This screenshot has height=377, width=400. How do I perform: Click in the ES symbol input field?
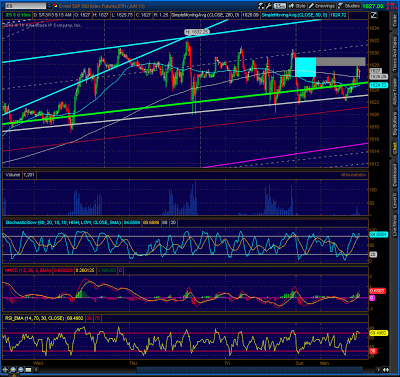coord(25,6)
